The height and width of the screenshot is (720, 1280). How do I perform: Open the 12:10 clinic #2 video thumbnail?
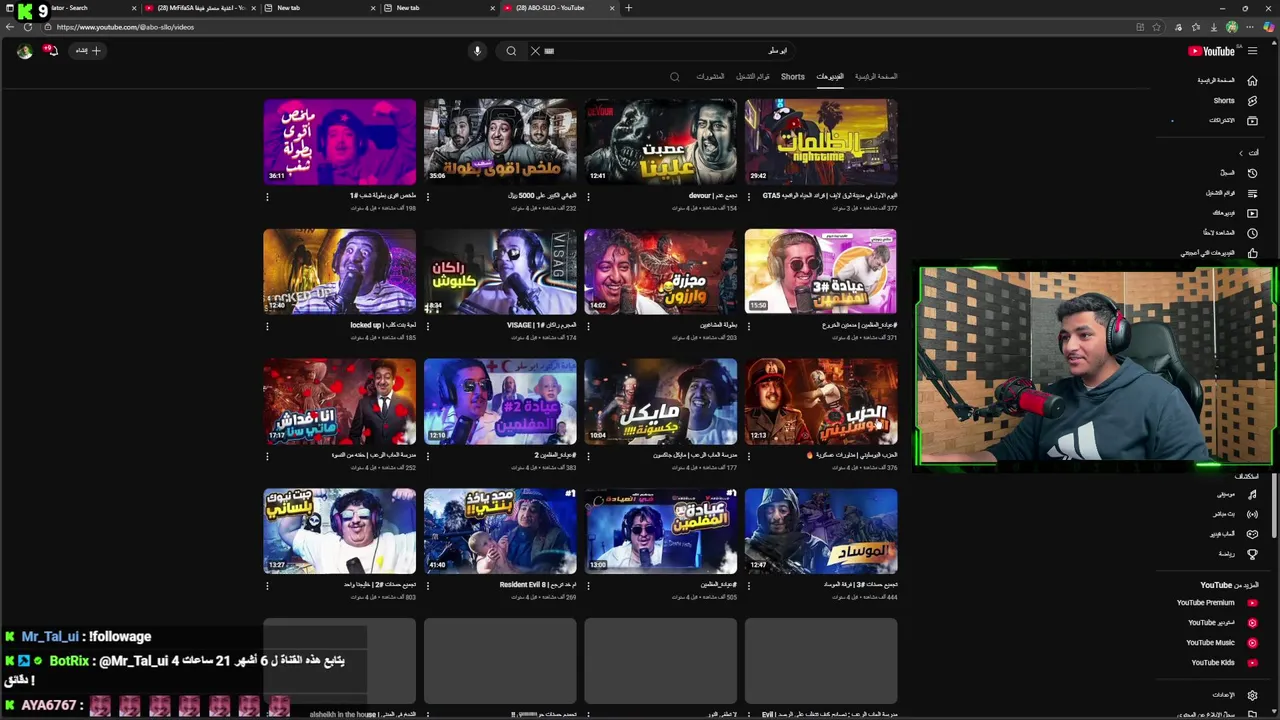pos(500,402)
